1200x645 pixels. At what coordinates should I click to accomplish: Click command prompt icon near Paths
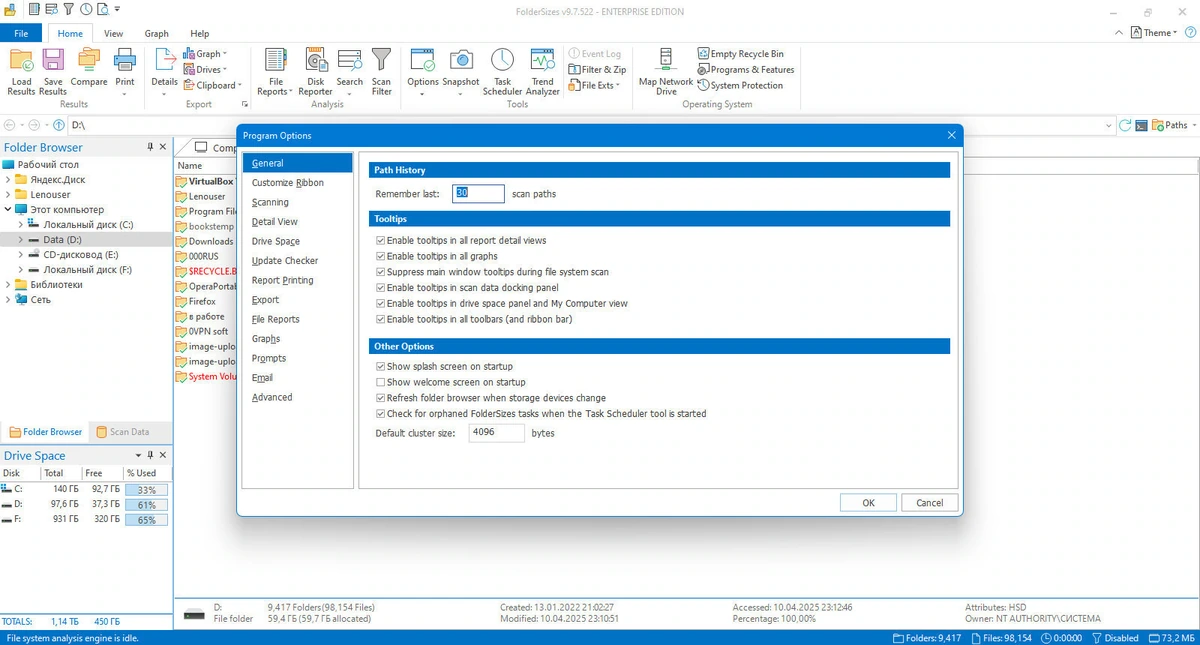point(1141,126)
